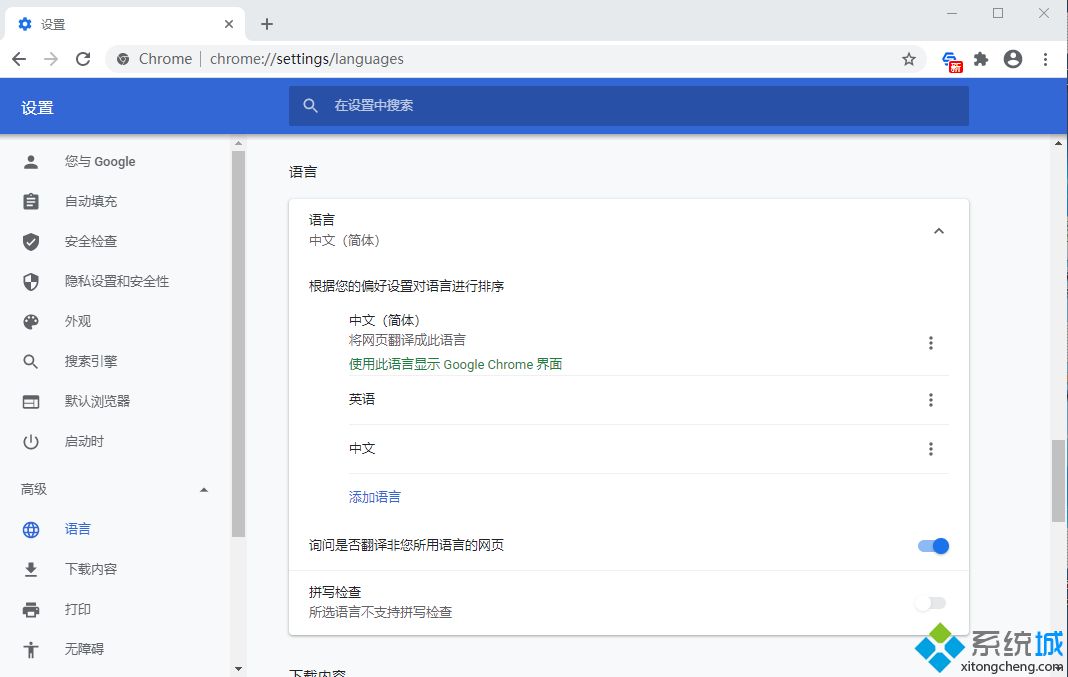Turn off the translate-pages offer toggle
Image resolution: width=1068 pixels, height=677 pixels.
[933, 546]
